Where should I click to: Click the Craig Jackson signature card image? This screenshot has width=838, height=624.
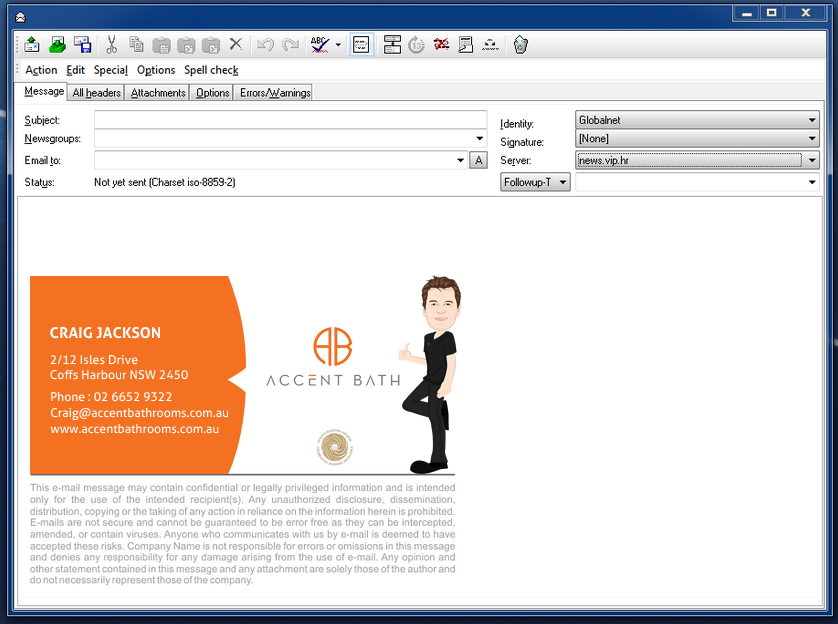pos(243,375)
